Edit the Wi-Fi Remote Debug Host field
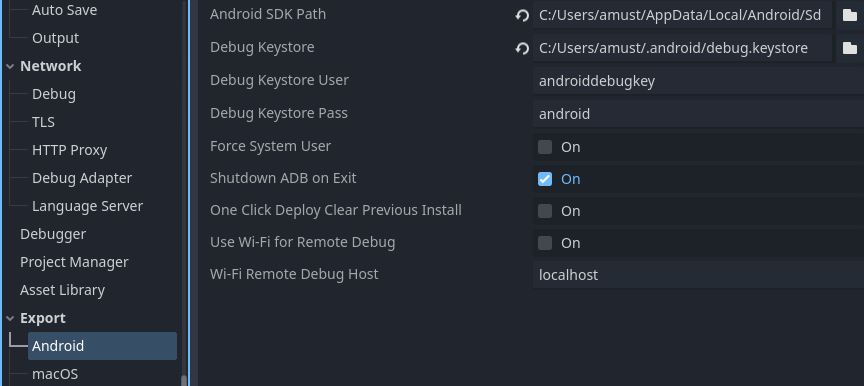The image size is (864, 386). point(698,275)
